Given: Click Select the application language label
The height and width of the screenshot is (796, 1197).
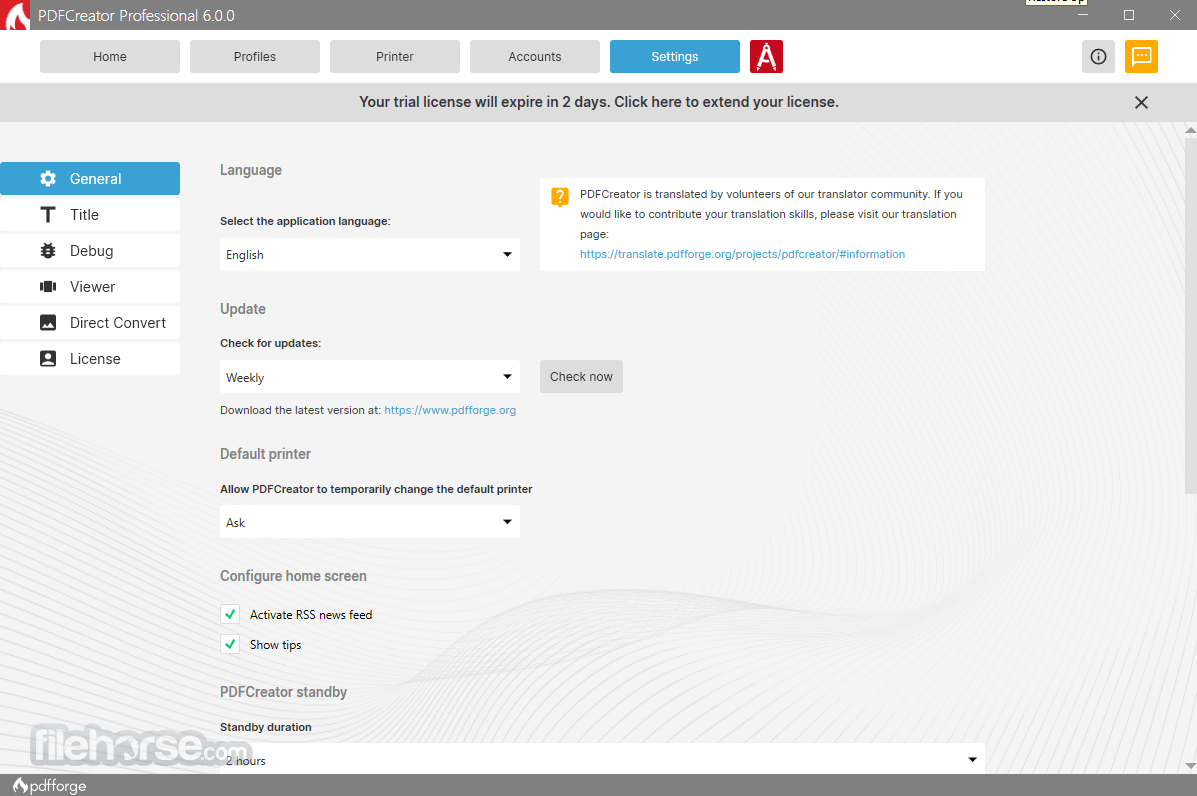Looking at the screenshot, I should 305,221.
